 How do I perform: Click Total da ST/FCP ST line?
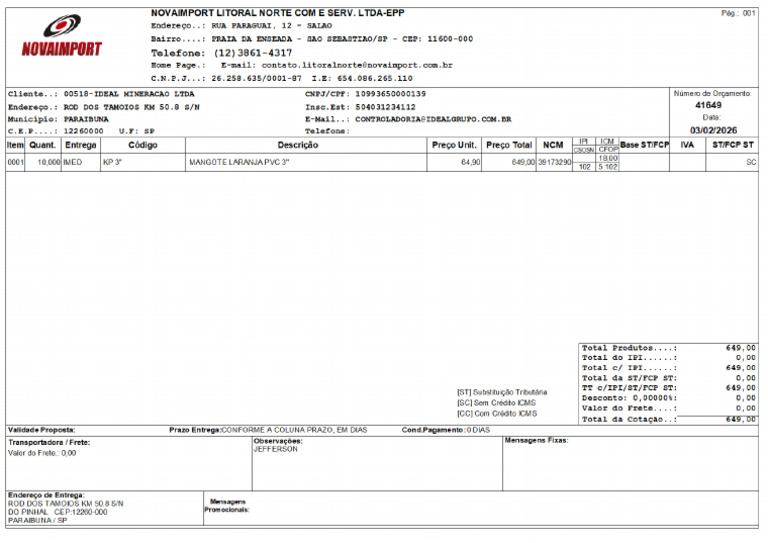pos(669,378)
